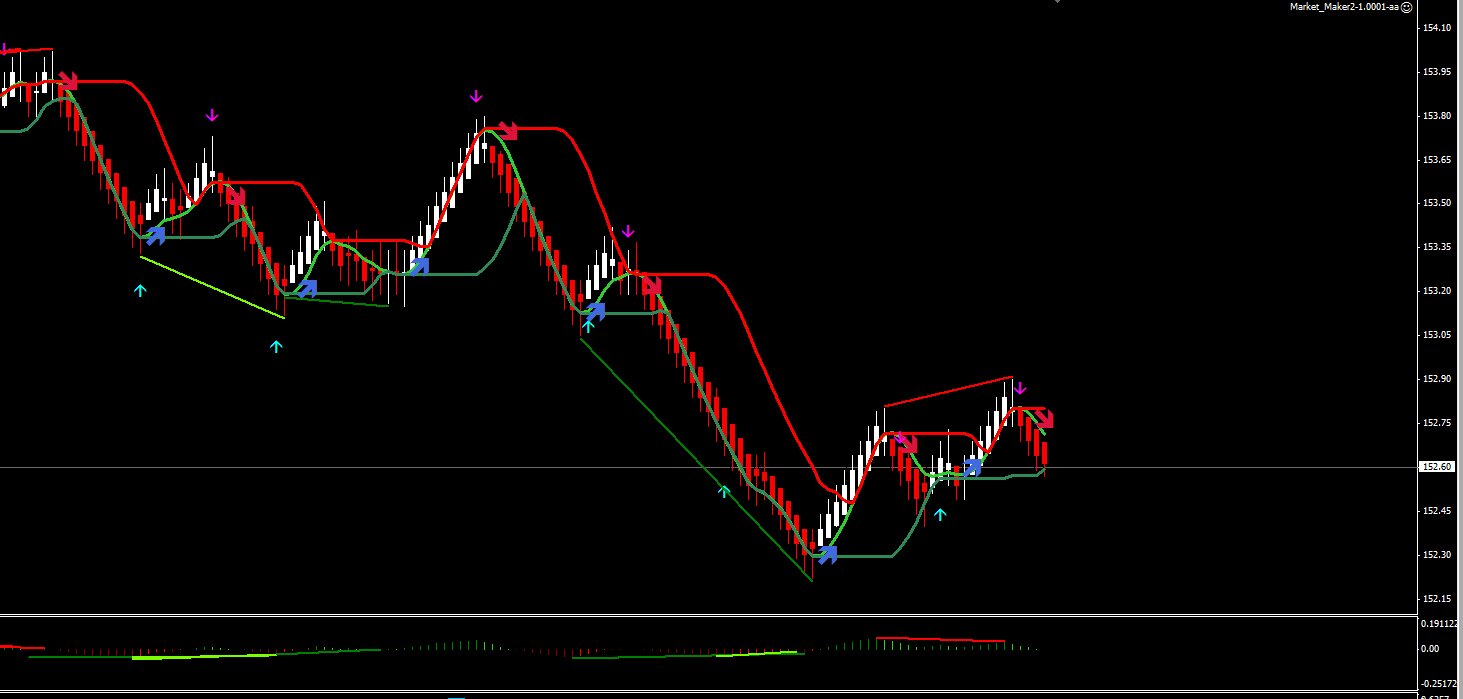Click the 153.80 price scale label
1463x699 pixels.
pyautogui.click(x=1436, y=116)
